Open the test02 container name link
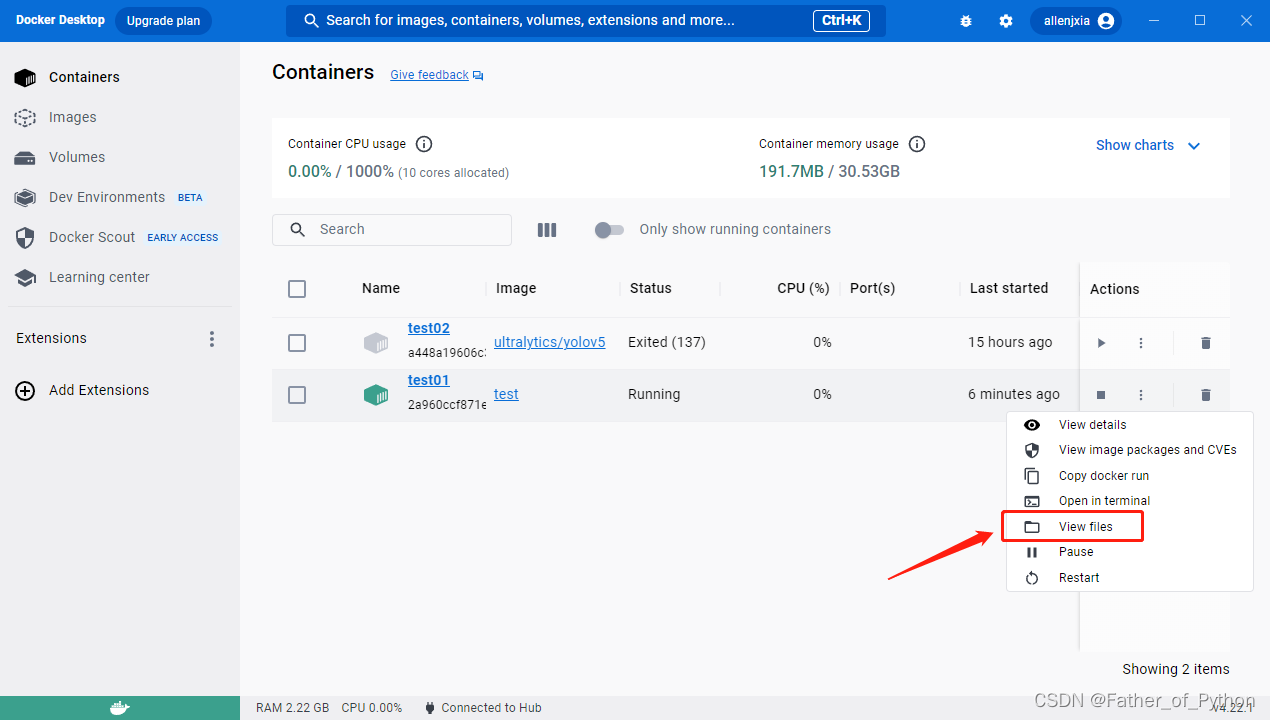Screen dimensions: 1270x720 point(429,328)
